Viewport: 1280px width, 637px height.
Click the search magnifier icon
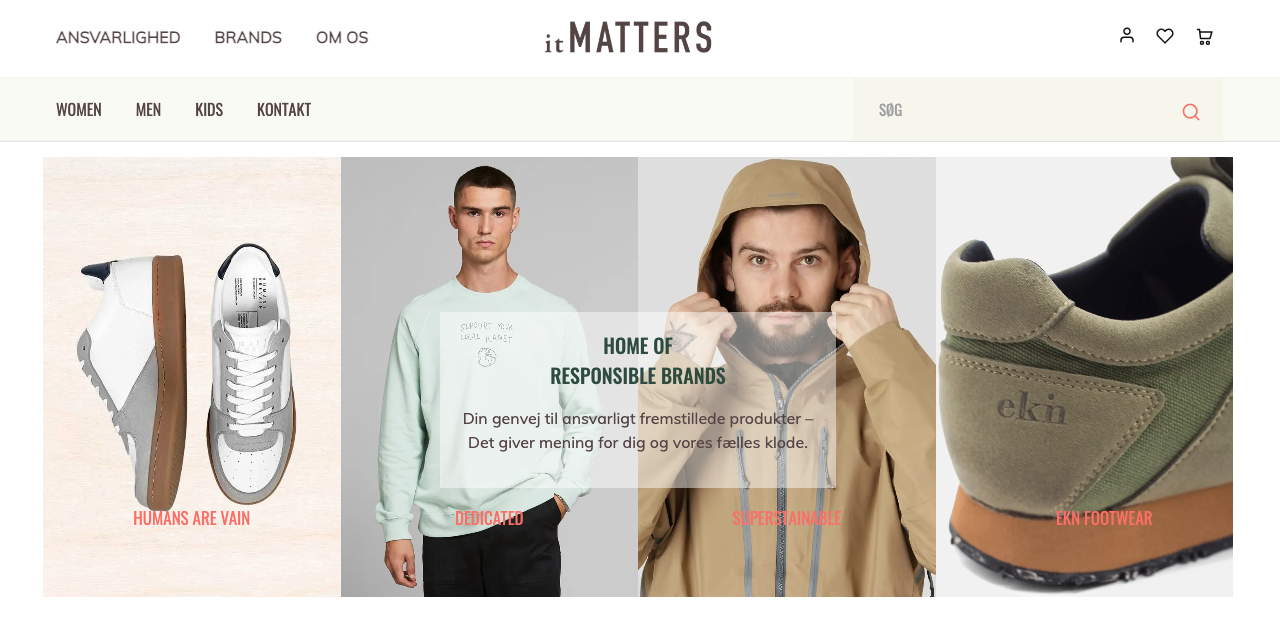click(1191, 112)
